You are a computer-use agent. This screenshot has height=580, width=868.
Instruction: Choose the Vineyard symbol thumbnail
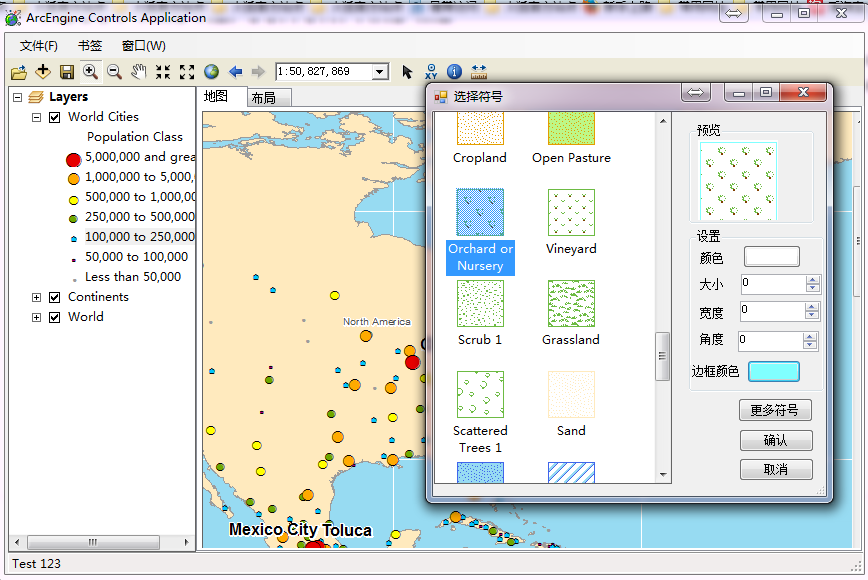pyautogui.click(x=571, y=213)
